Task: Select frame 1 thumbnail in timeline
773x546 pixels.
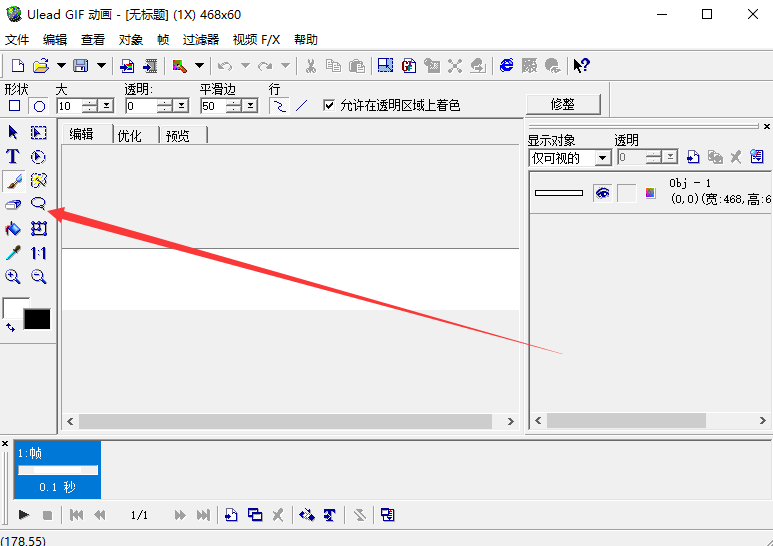Action: tap(58, 469)
